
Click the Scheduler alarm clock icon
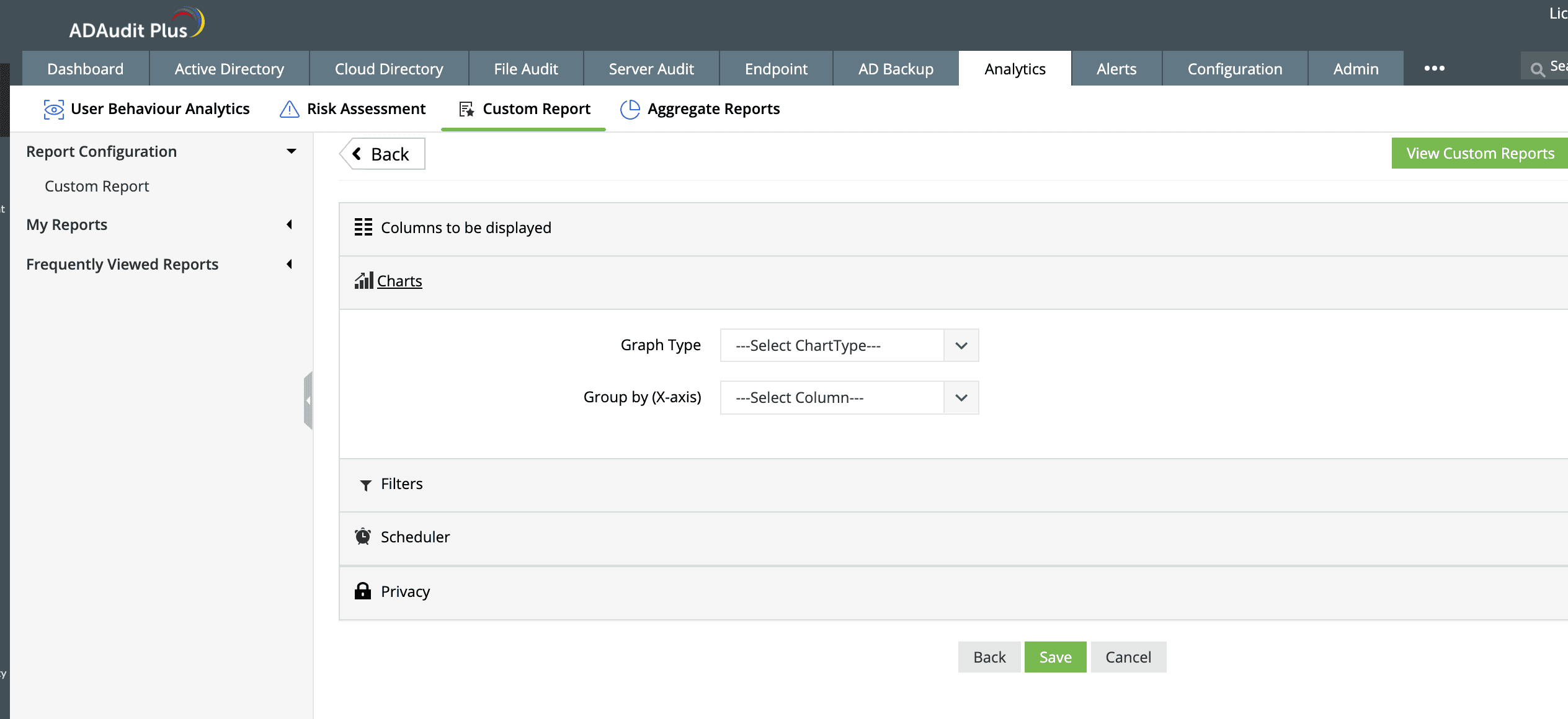[x=363, y=537]
